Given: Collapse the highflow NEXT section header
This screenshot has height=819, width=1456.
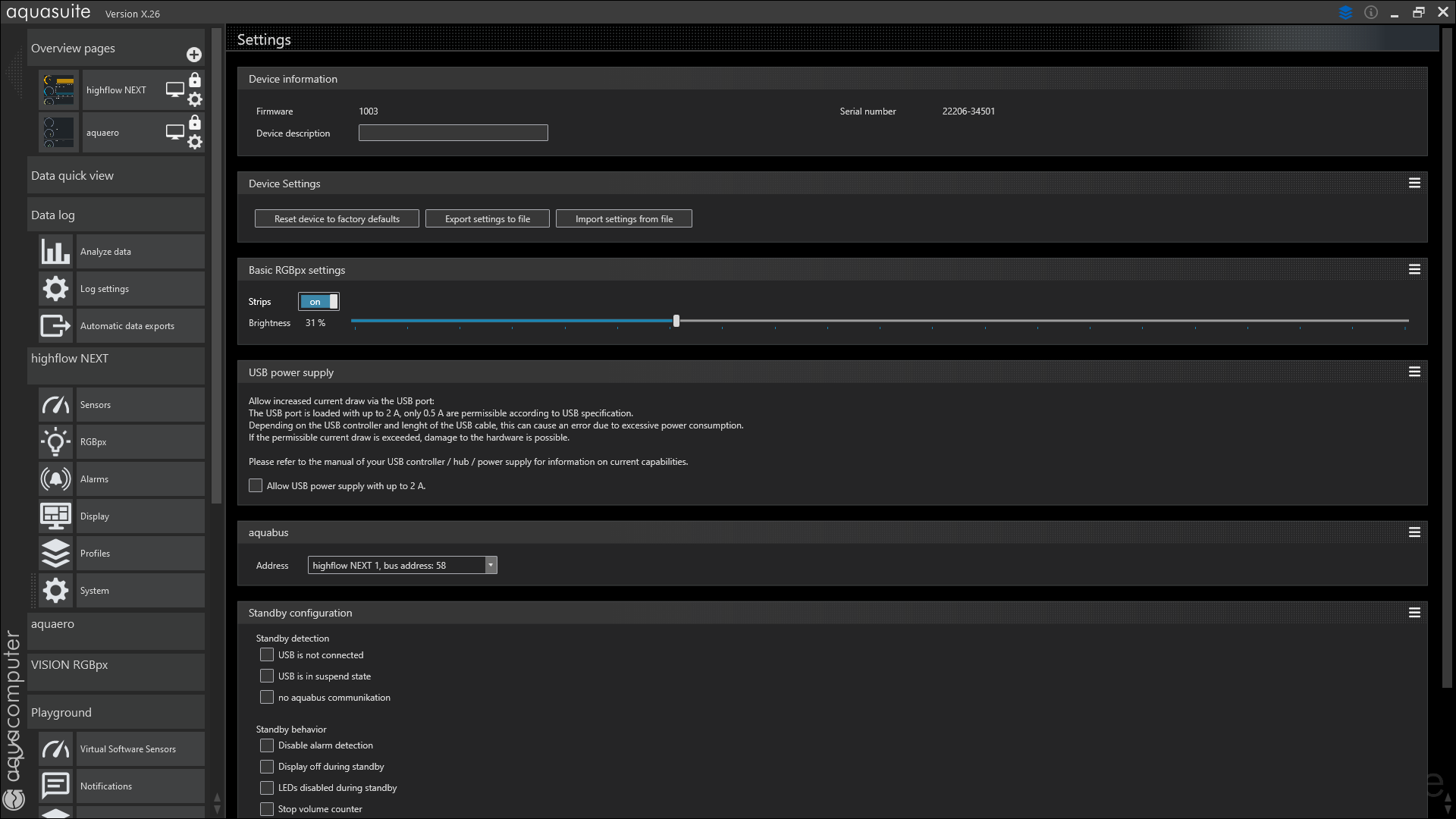Looking at the screenshot, I should (x=116, y=366).
